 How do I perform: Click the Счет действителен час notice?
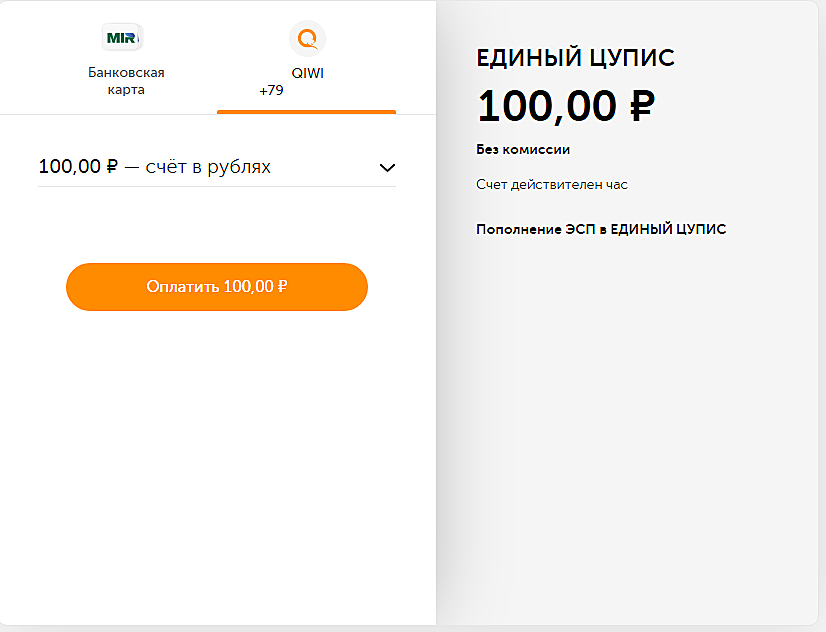552,185
